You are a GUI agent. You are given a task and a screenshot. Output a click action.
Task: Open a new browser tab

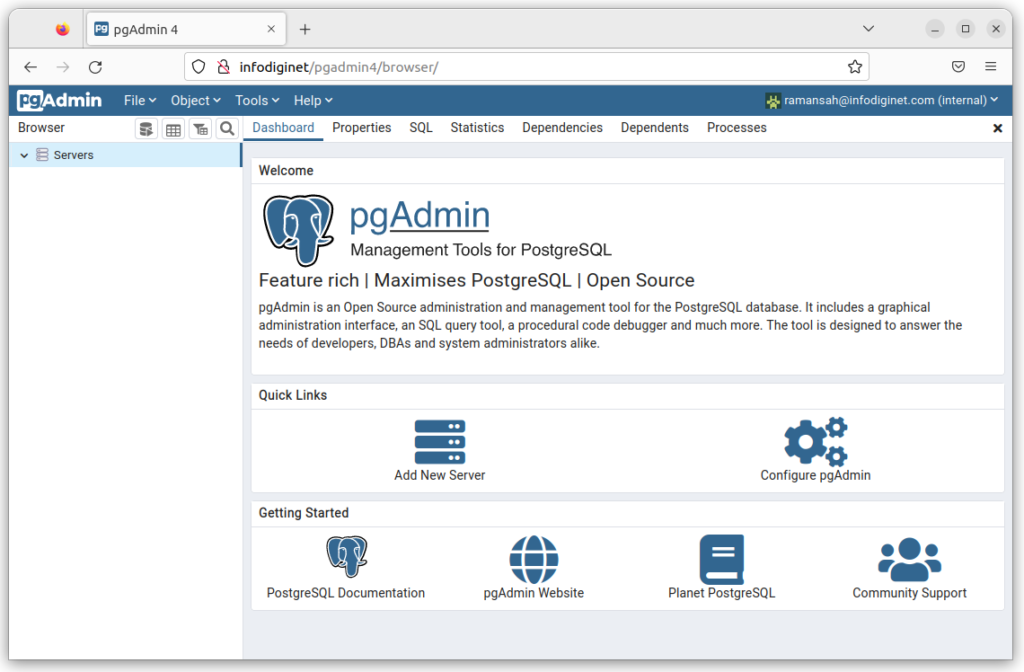click(305, 29)
